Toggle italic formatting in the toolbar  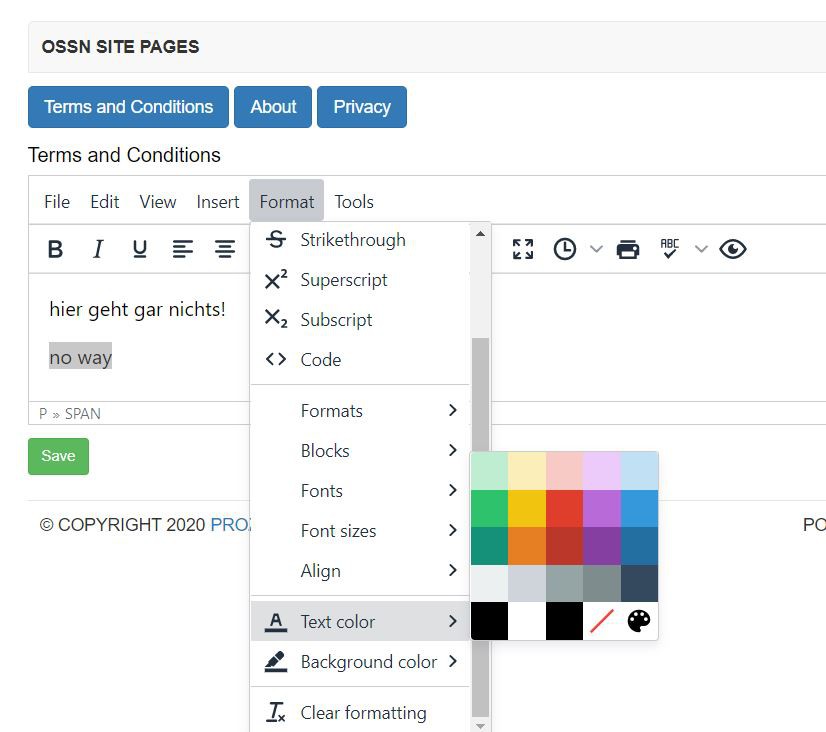point(98,249)
